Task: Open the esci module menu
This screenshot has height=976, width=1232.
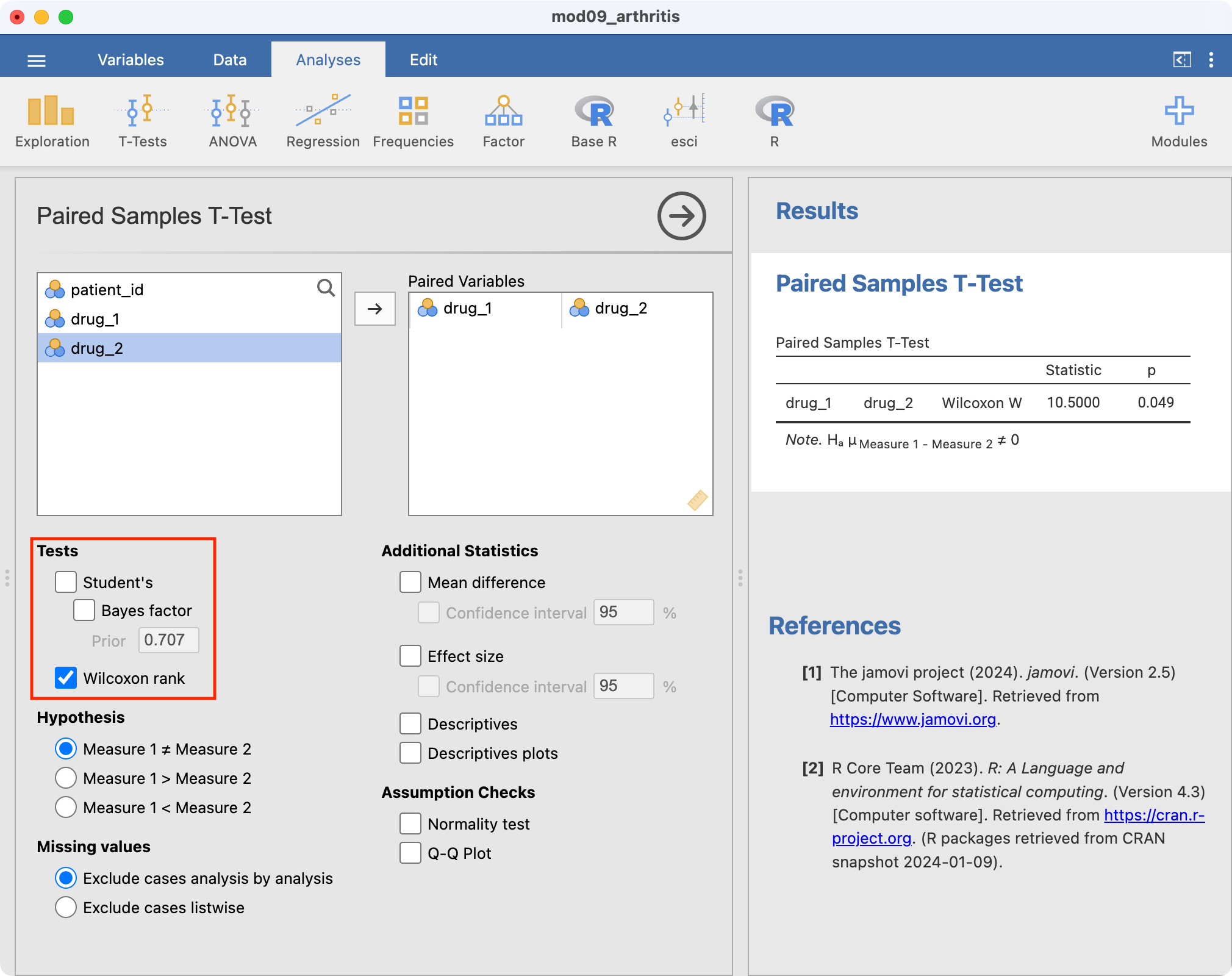Action: click(684, 121)
